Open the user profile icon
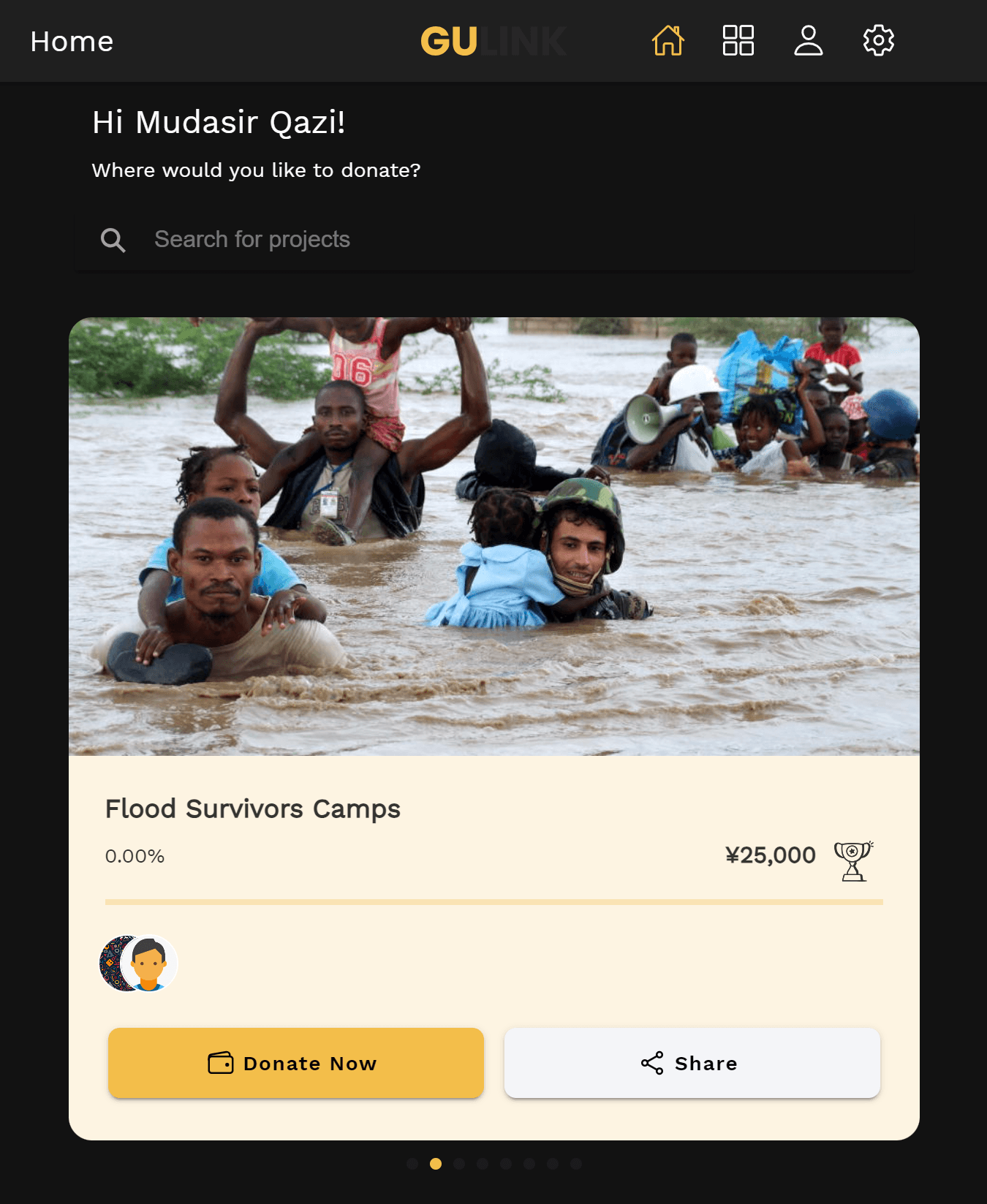The height and width of the screenshot is (1204, 987). (808, 41)
